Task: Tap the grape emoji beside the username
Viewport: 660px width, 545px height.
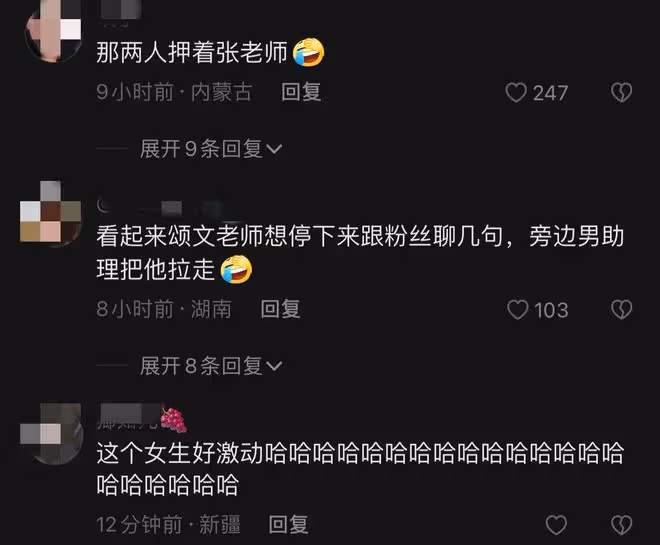Action: pos(173,419)
